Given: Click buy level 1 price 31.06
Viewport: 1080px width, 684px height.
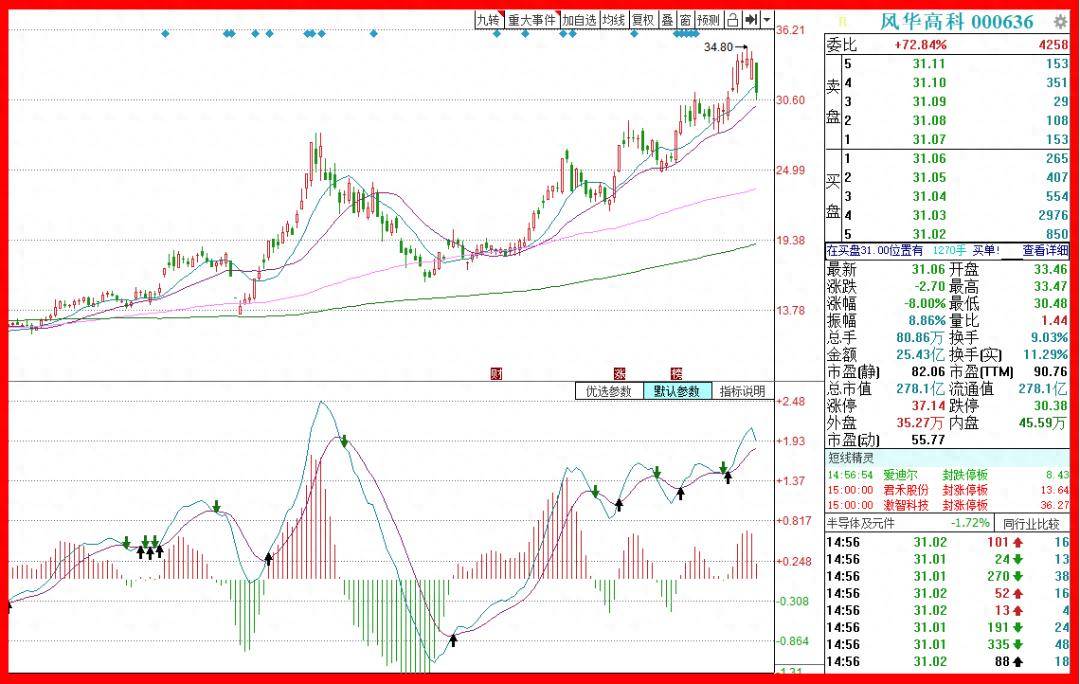Looking at the screenshot, I should [x=928, y=158].
